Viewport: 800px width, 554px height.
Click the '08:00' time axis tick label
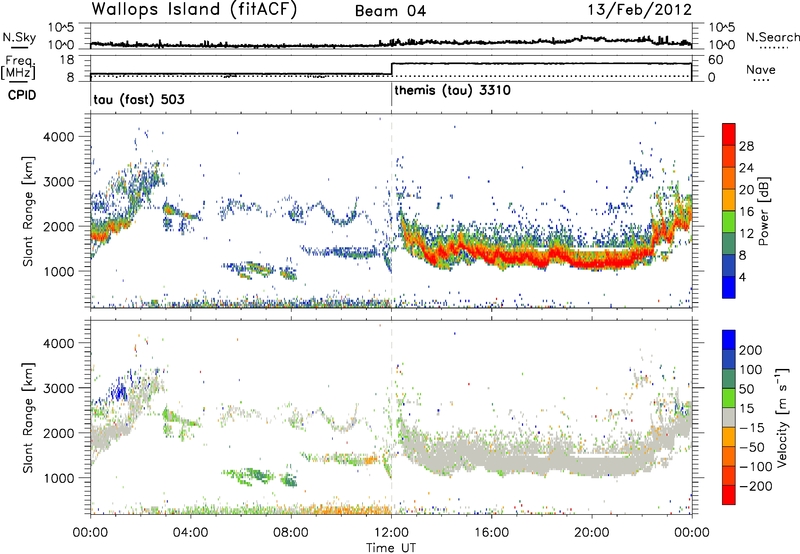291,533
